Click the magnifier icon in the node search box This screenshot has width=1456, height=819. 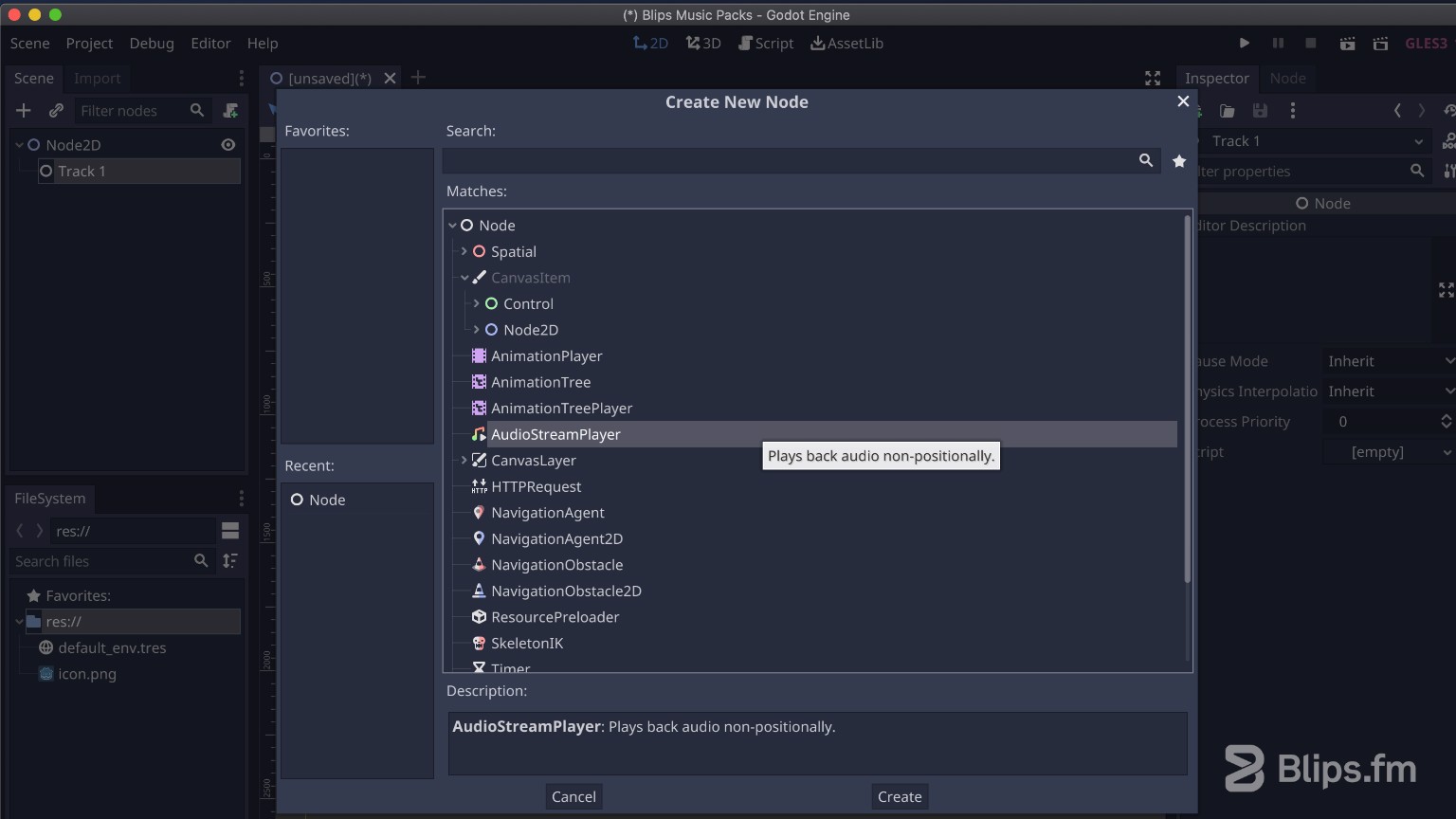point(1146,161)
